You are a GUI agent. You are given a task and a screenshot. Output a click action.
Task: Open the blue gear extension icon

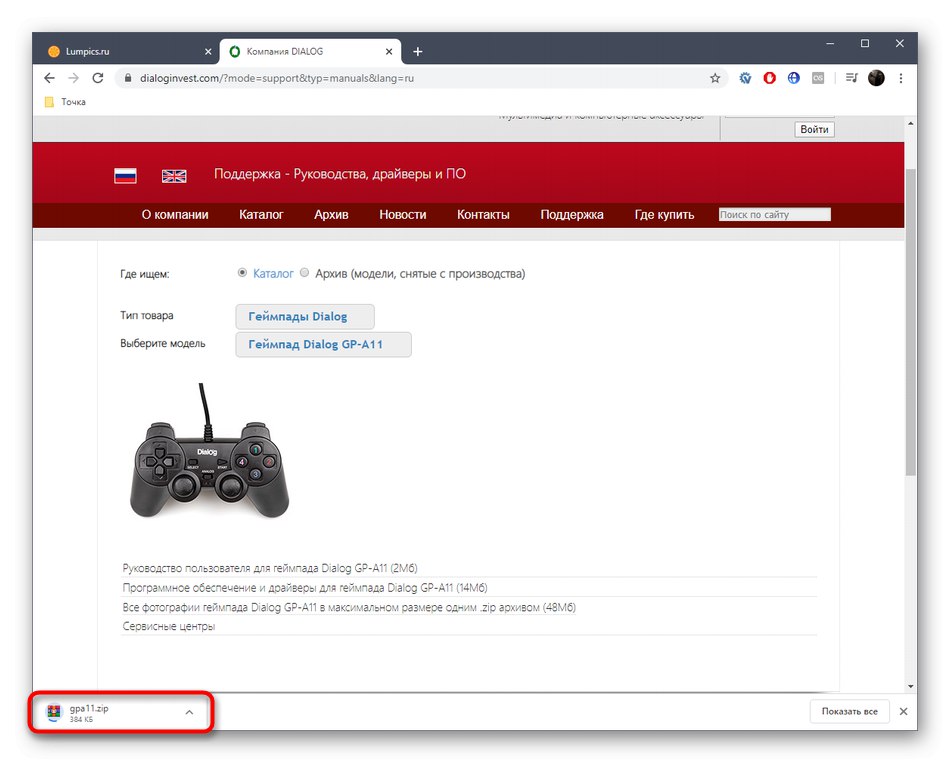click(x=745, y=78)
